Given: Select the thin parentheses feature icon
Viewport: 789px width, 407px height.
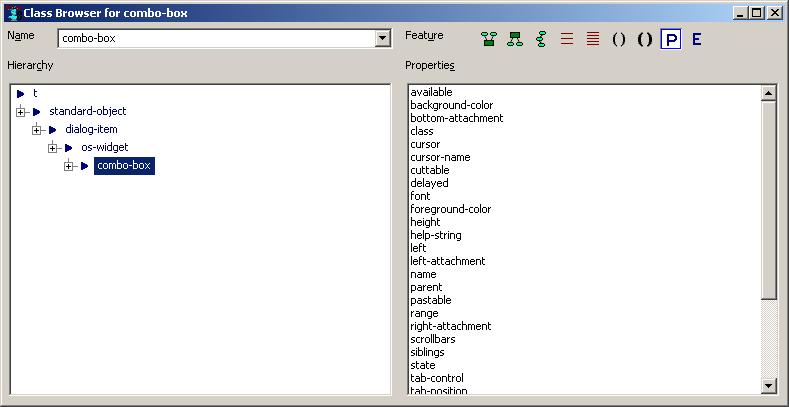Looking at the screenshot, I should coord(619,39).
